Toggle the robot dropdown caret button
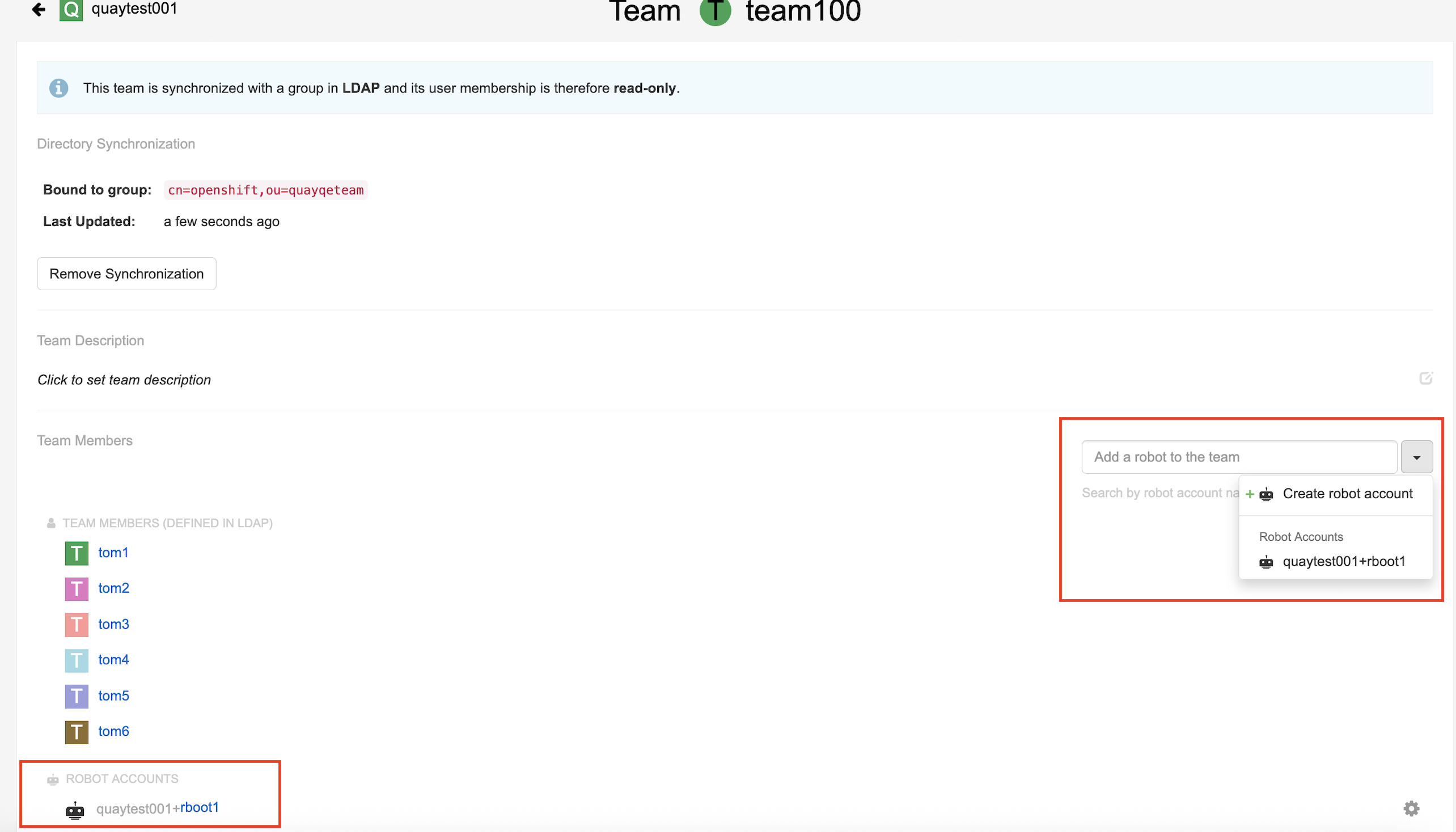This screenshot has width=1456, height=832. click(1416, 457)
